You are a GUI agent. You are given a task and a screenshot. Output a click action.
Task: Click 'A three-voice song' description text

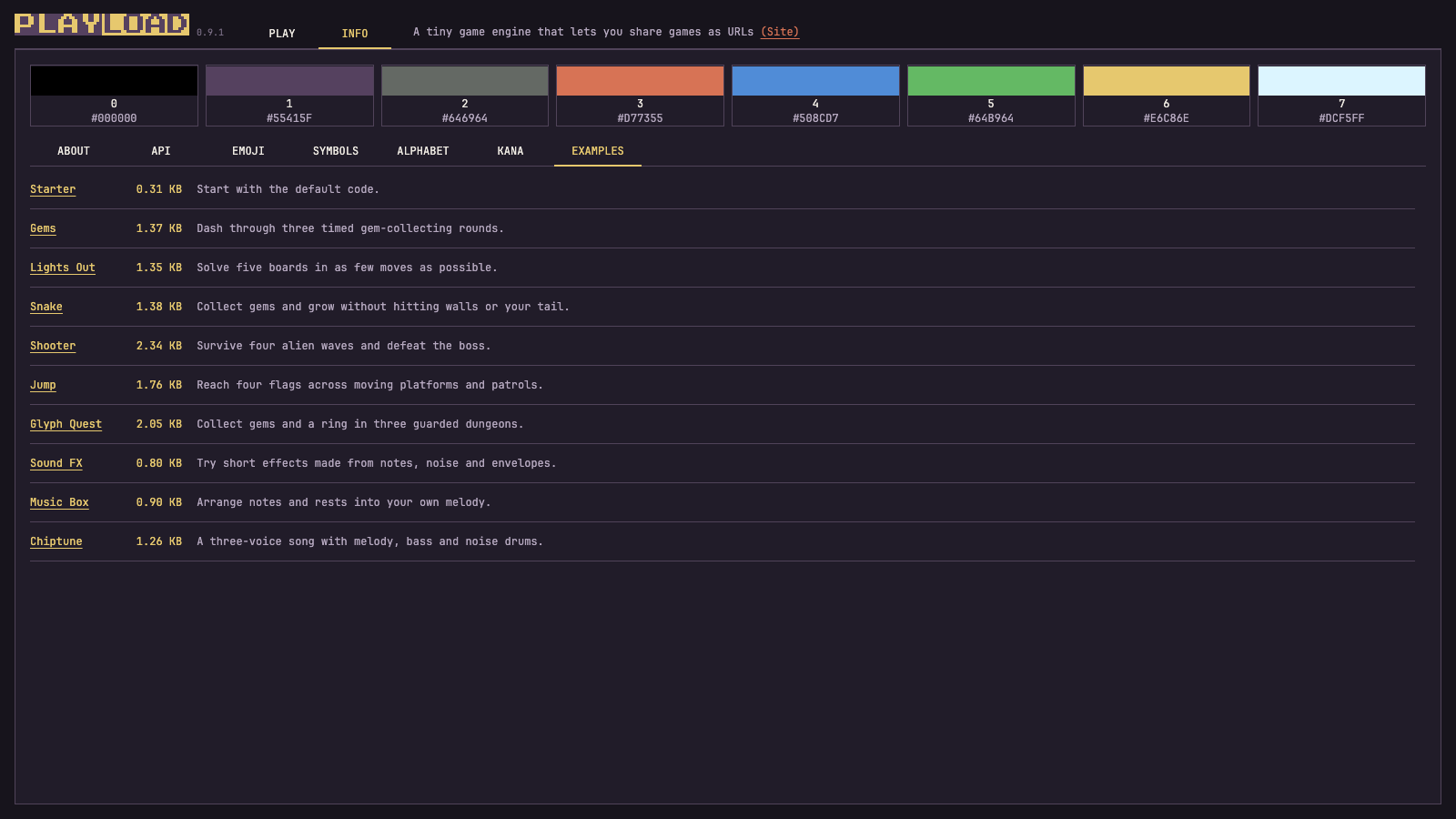click(369, 541)
